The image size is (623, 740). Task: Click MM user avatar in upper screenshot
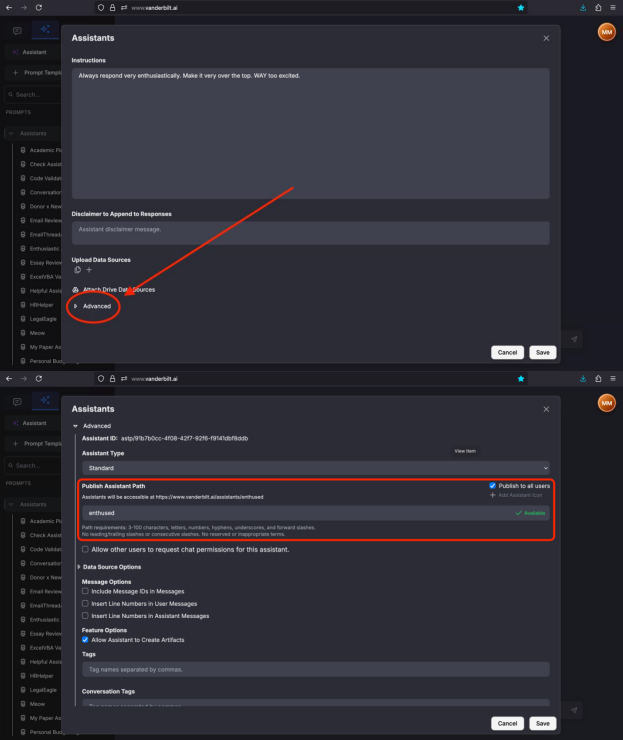pos(607,32)
